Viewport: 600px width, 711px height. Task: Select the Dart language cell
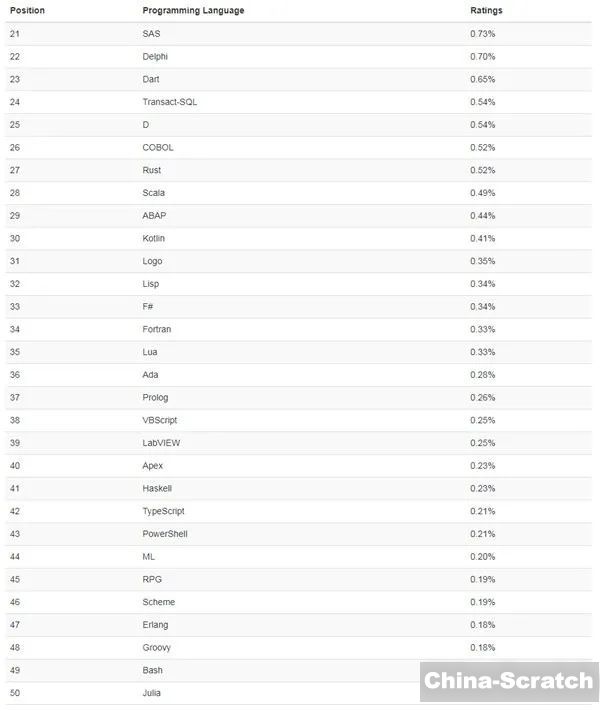tap(151, 79)
